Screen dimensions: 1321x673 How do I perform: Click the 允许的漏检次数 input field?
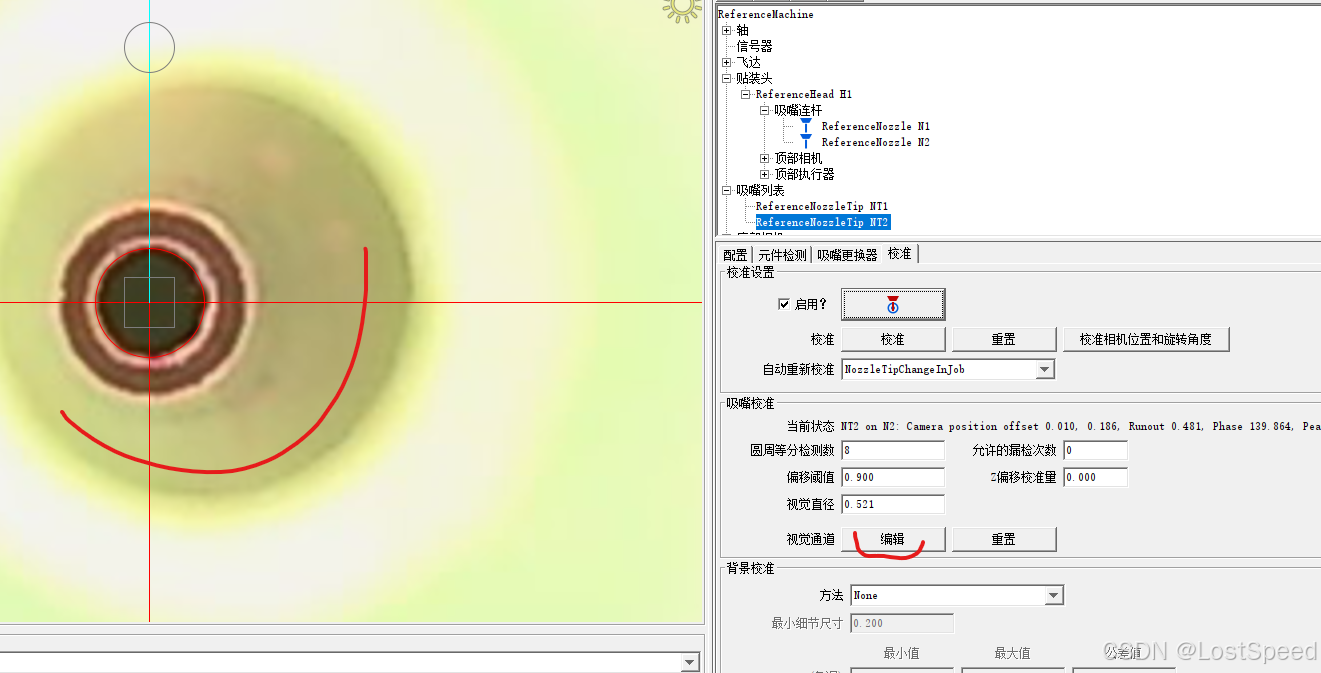point(1095,451)
